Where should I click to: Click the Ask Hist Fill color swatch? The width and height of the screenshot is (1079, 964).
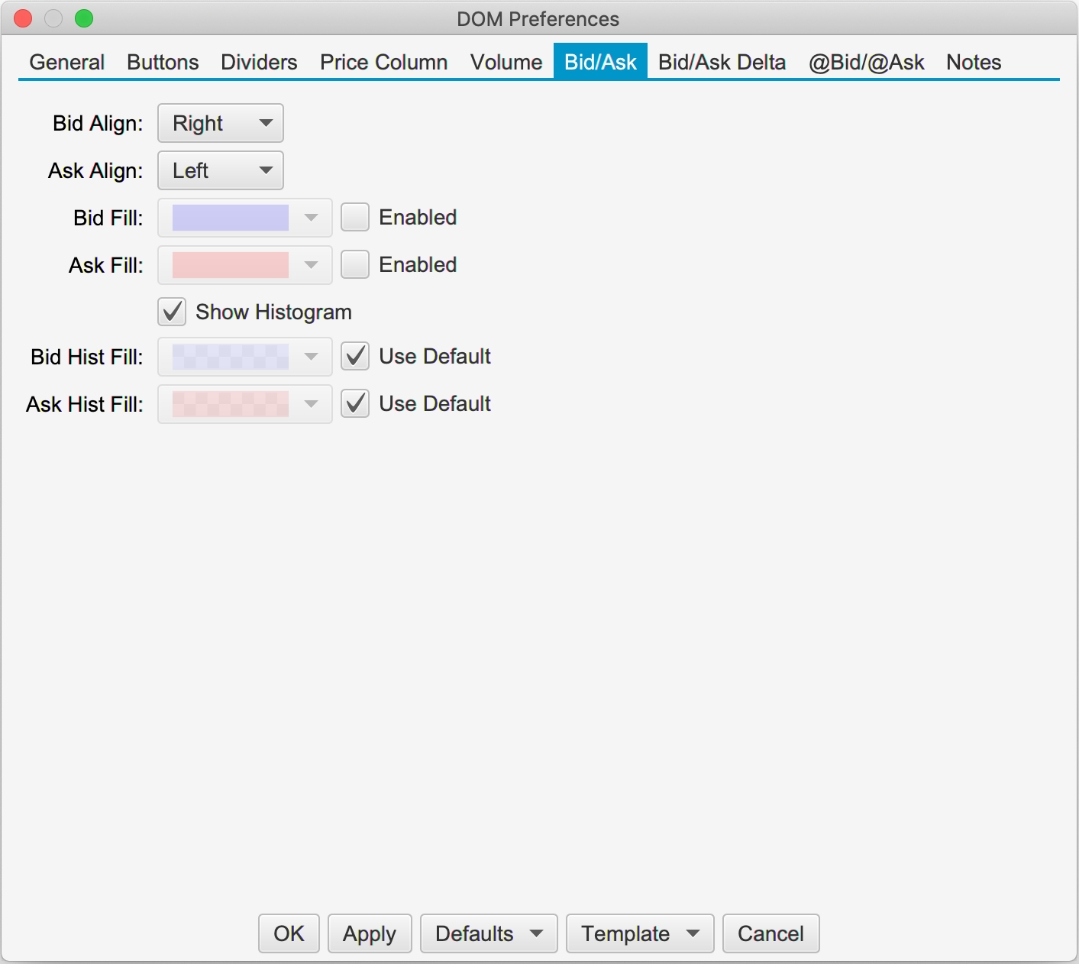click(231, 404)
